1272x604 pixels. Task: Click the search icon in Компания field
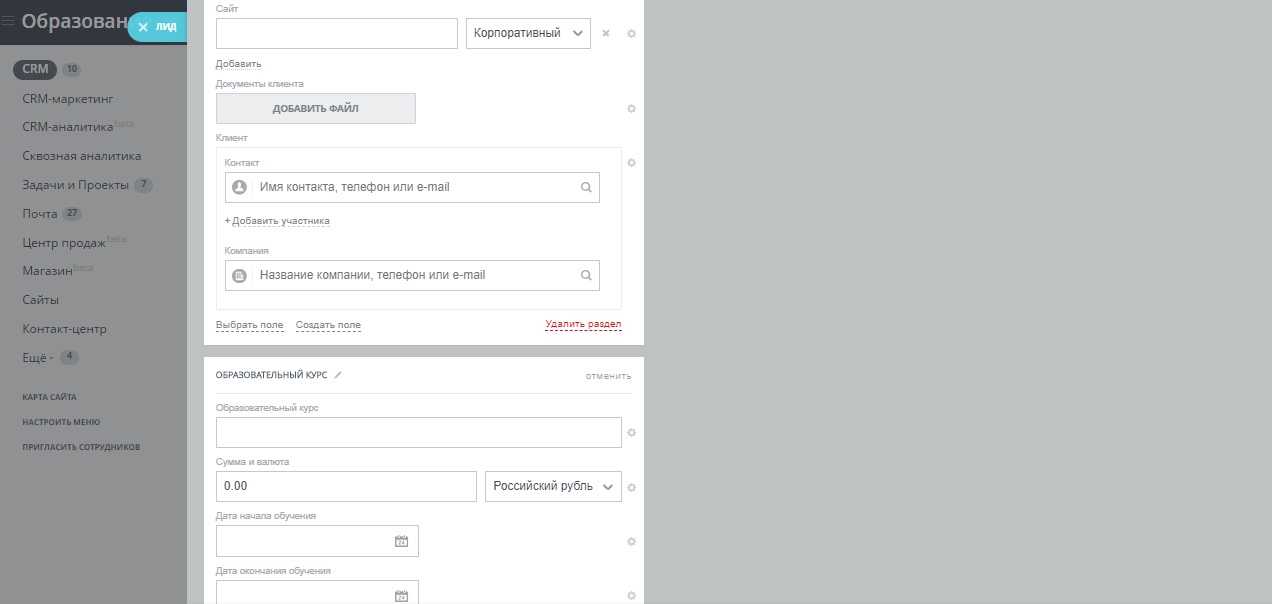tap(586, 275)
